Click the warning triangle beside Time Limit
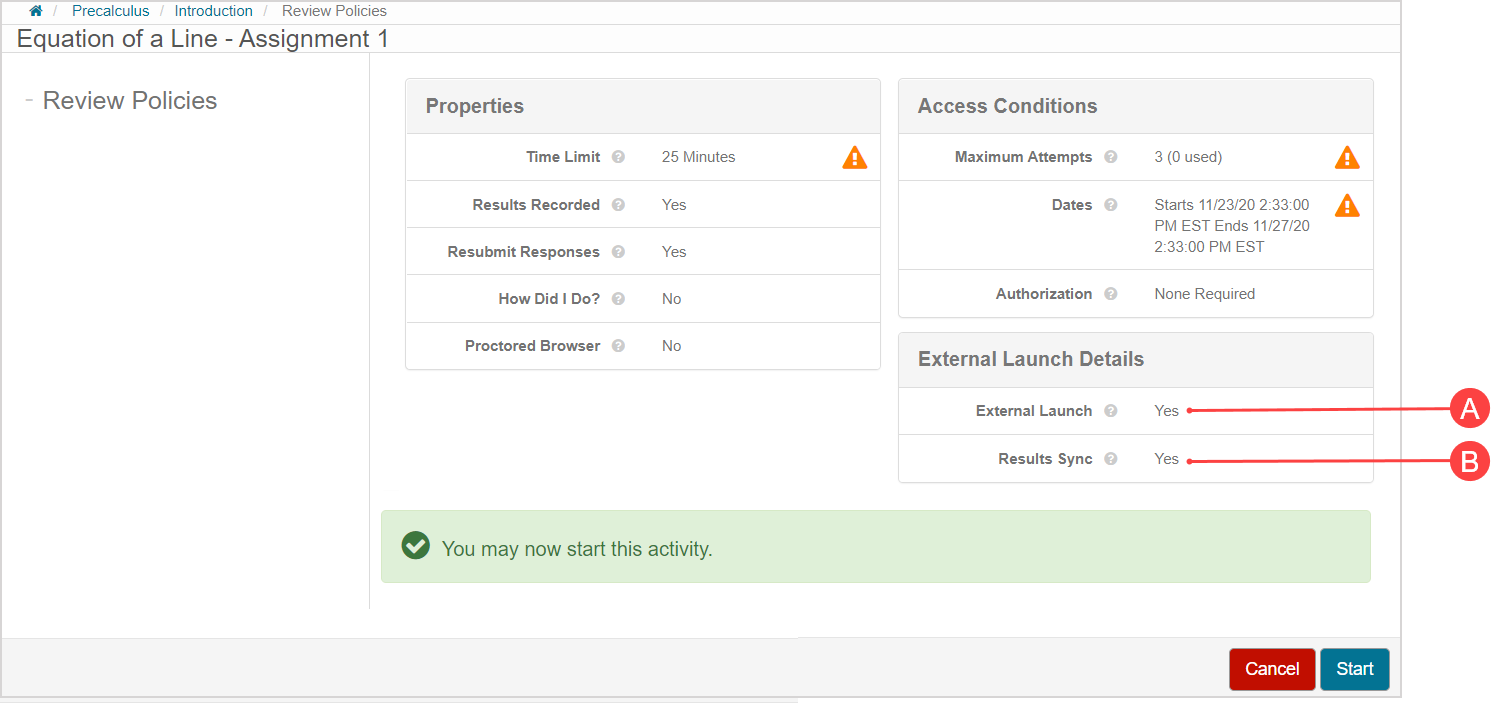This screenshot has width=1491, height=703. coord(854,157)
